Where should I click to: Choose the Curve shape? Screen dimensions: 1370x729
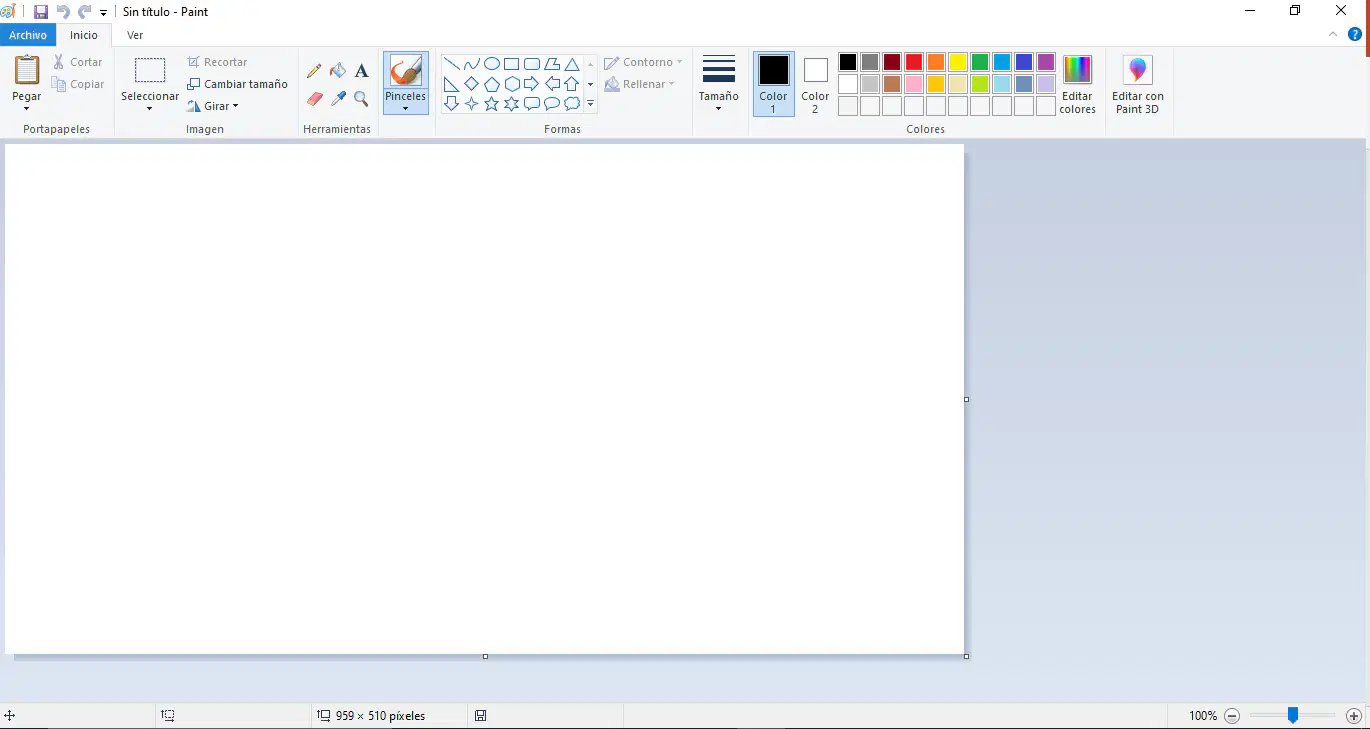(x=472, y=64)
